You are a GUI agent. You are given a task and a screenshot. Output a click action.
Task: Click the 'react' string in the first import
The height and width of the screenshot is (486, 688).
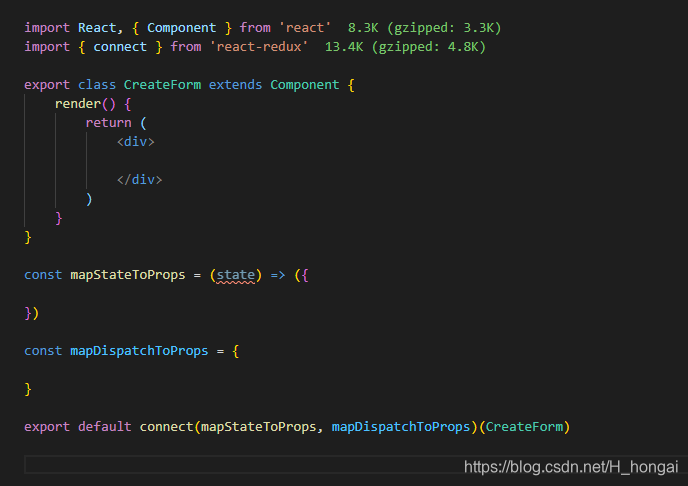click(x=305, y=28)
